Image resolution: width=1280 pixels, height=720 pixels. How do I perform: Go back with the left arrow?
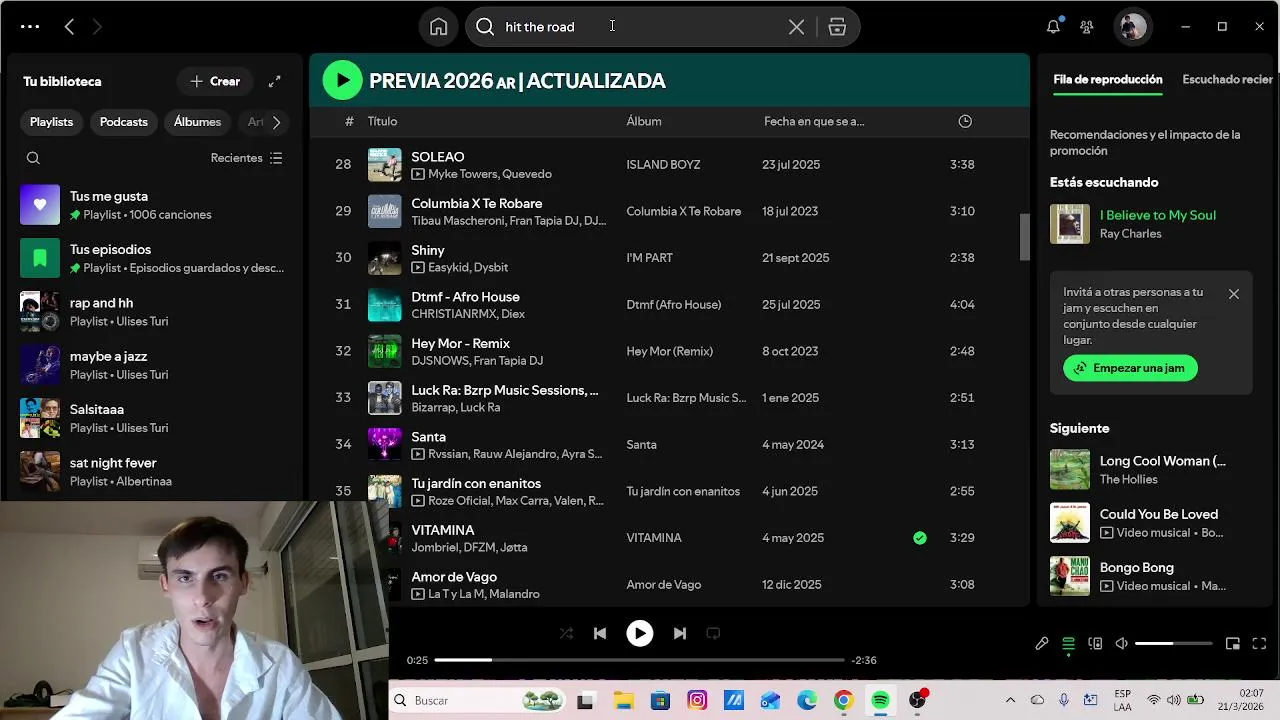point(69,27)
